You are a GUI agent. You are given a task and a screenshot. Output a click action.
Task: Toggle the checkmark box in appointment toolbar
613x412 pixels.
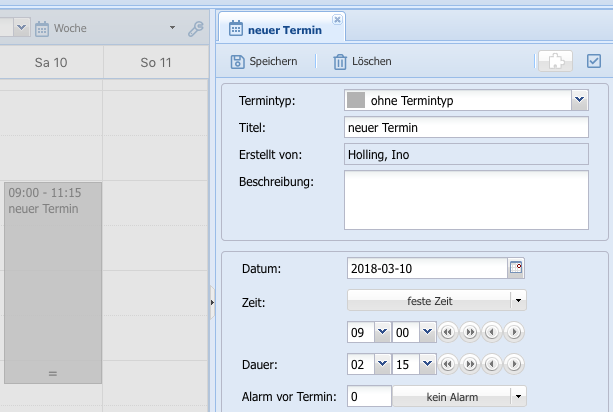[x=593, y=62]
